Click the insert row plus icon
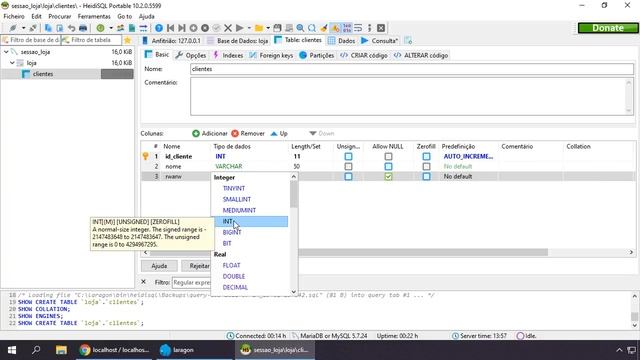640x360 pixels. point(193,28)
